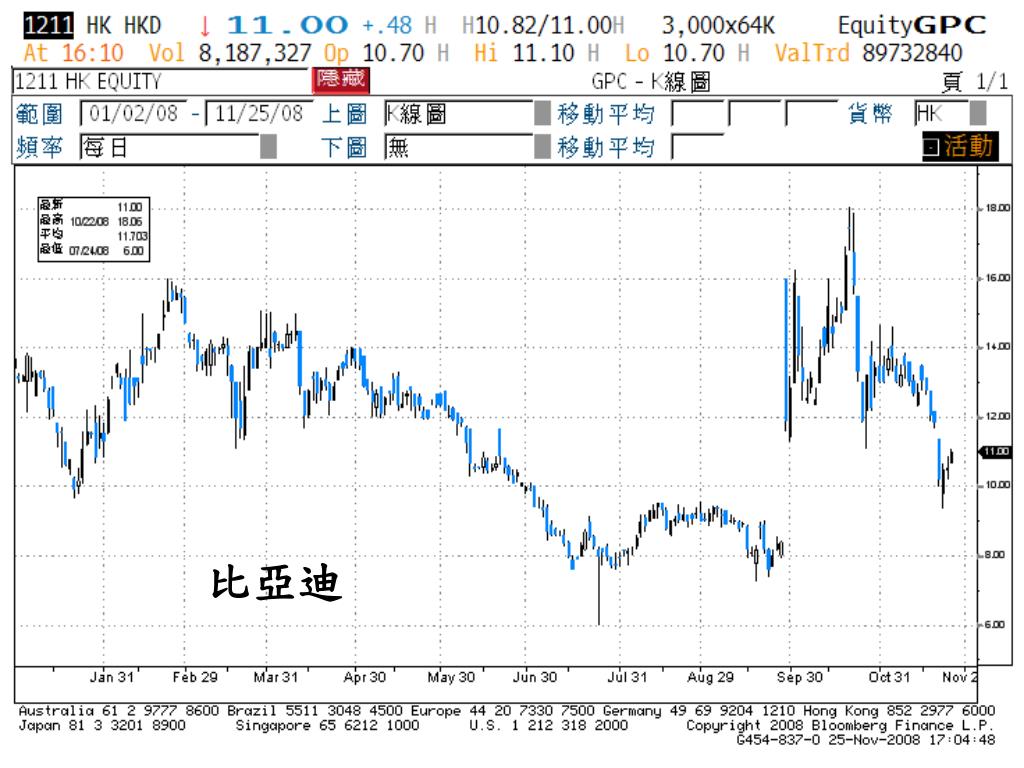Image resolution: width=1024 pixels, height=768 pixels.
Task: Click the red 隱藏 hide button
Action: (x=340, y=80)
